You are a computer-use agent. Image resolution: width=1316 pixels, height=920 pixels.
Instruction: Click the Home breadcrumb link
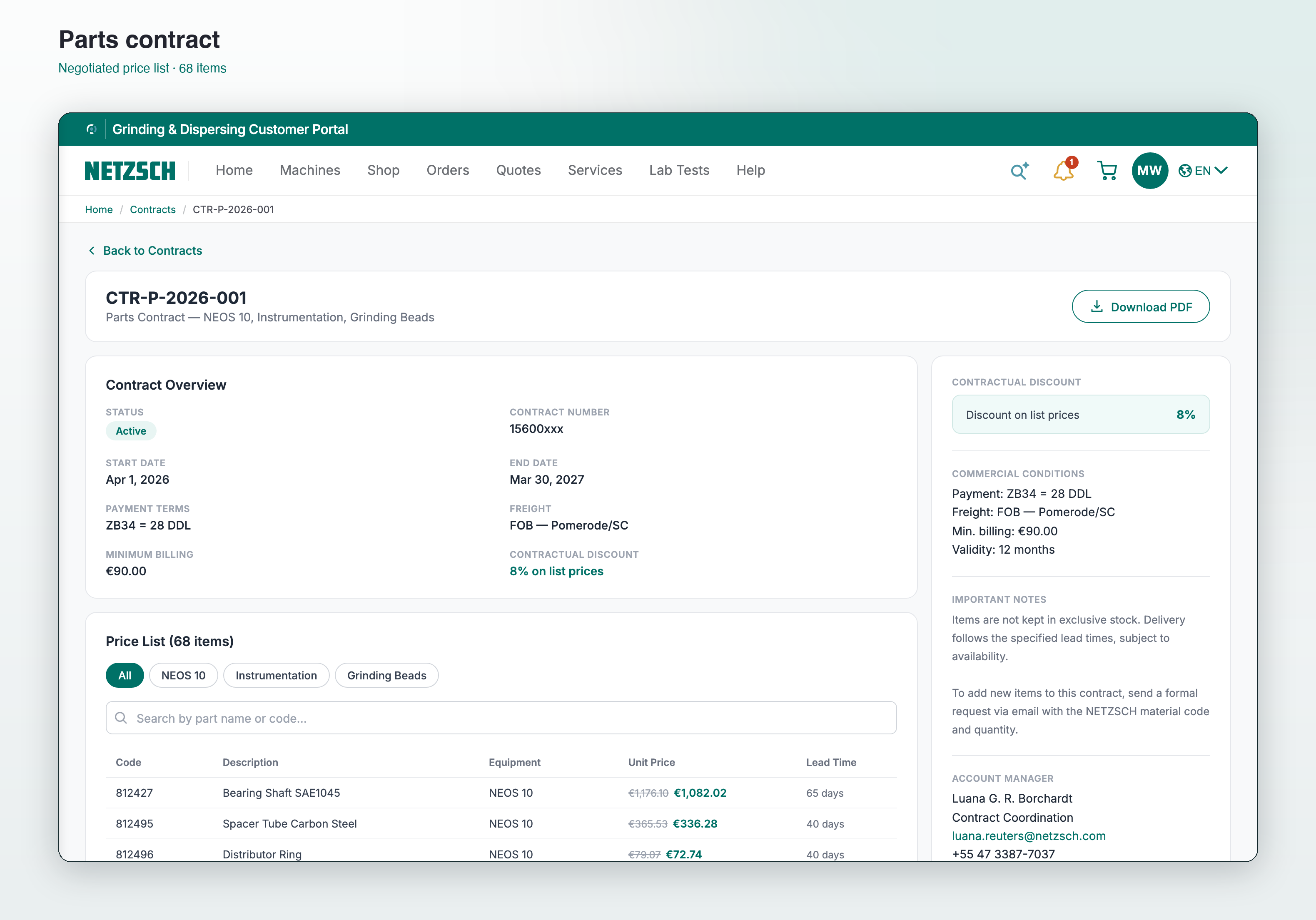click(x=99, y=210)
